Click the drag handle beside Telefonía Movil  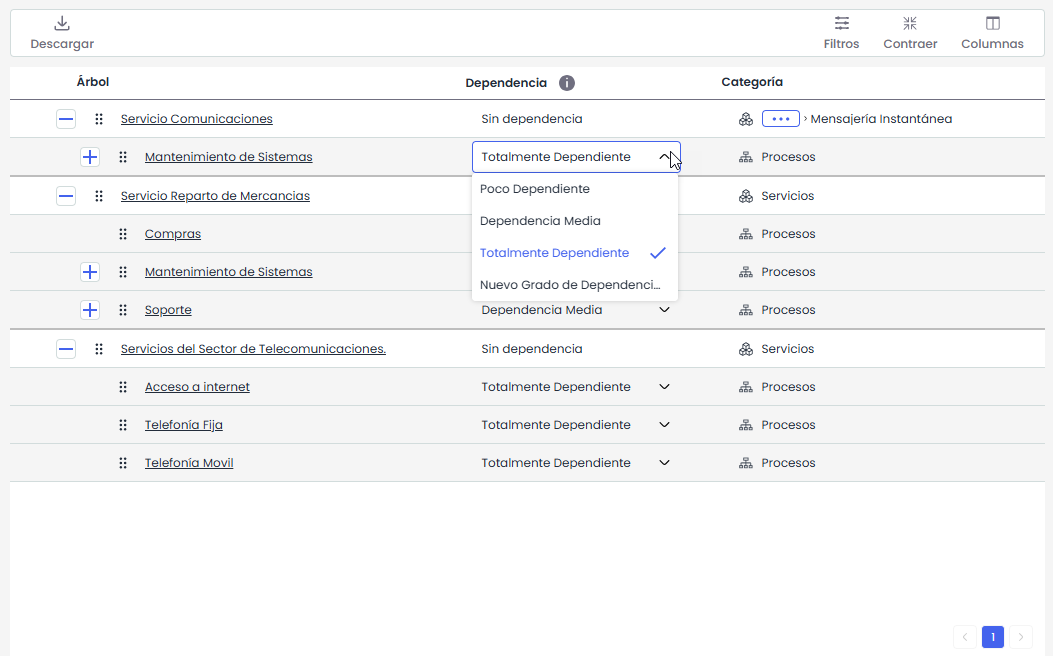[x=123, y=463]
